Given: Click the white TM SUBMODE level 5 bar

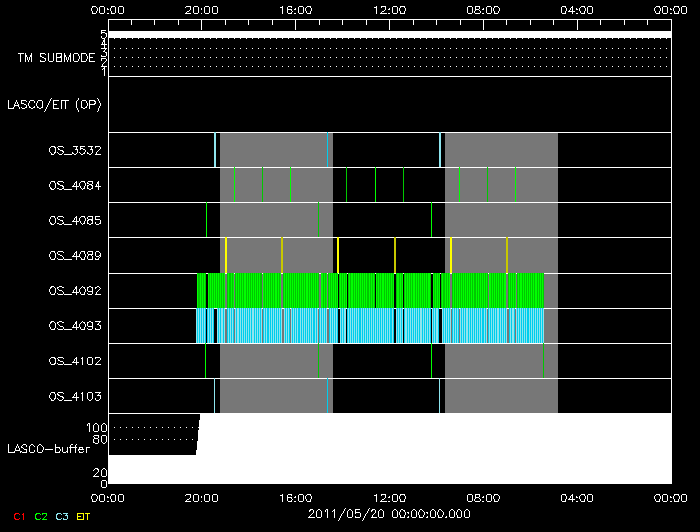Looking at the screenshot, I should [x=390, y=34].
